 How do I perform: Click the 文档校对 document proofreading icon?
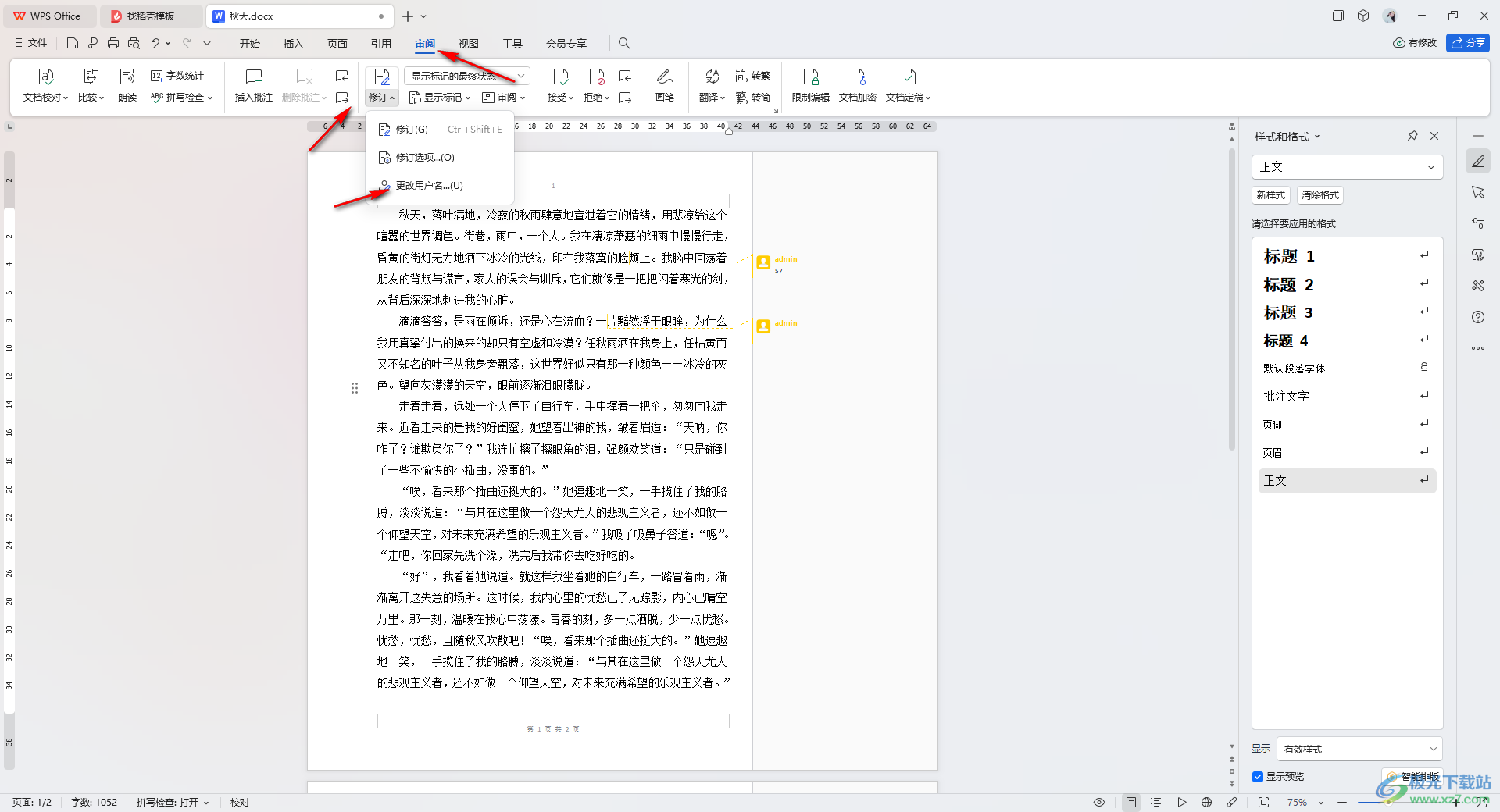[45, 77]
